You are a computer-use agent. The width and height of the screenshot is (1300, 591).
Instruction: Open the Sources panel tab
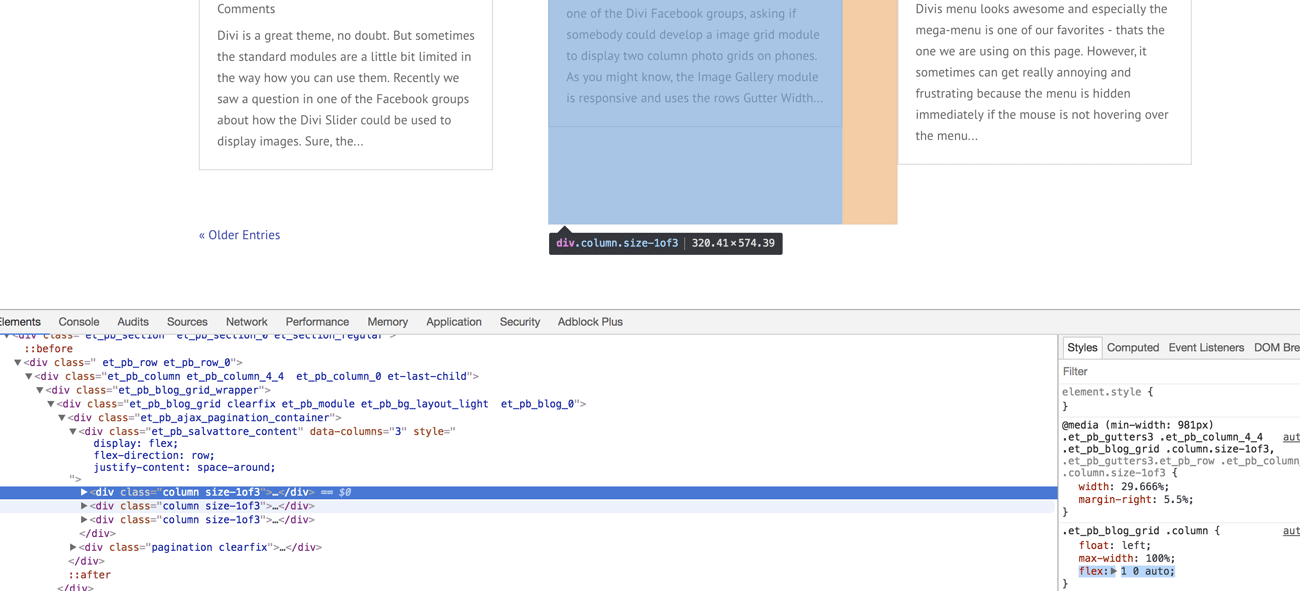187,322
